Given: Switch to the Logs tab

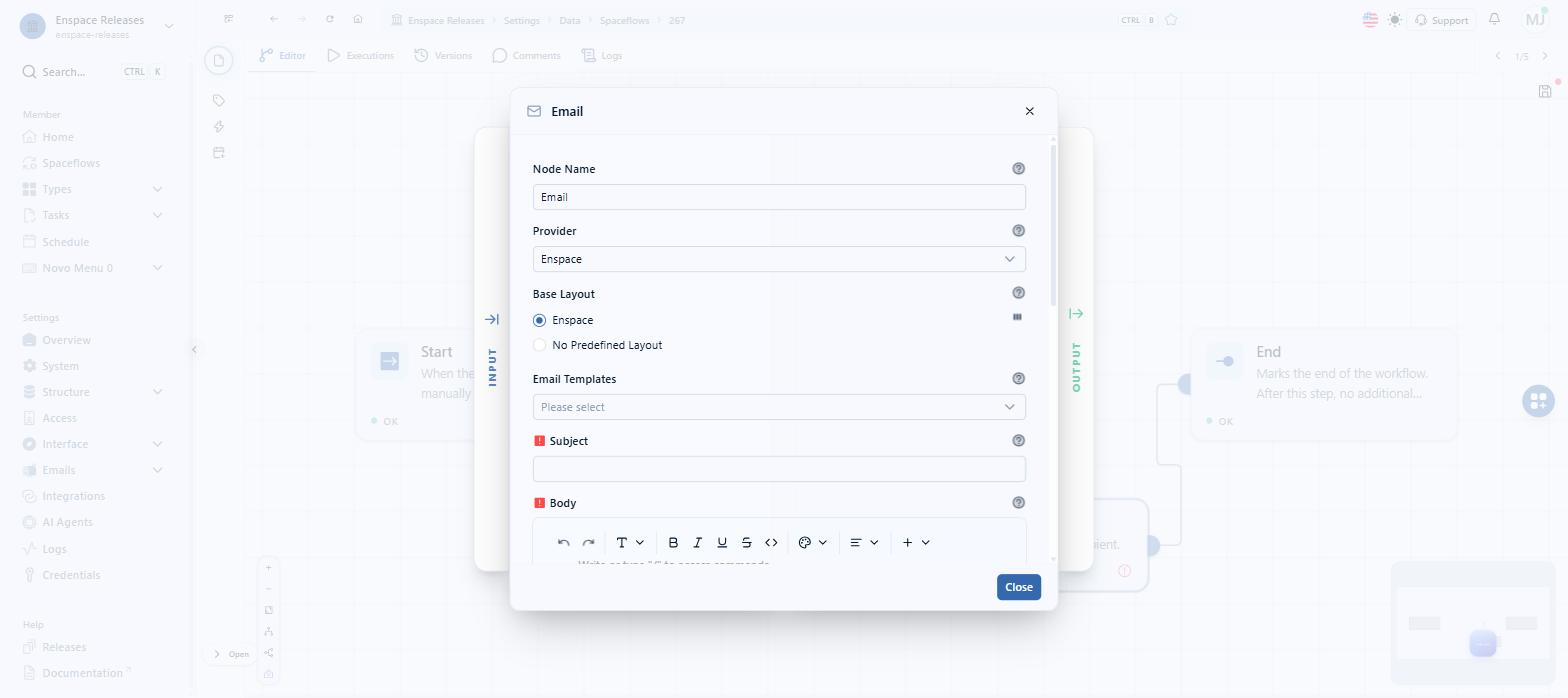Looking at the screenshot, I should tap(602, 56).
